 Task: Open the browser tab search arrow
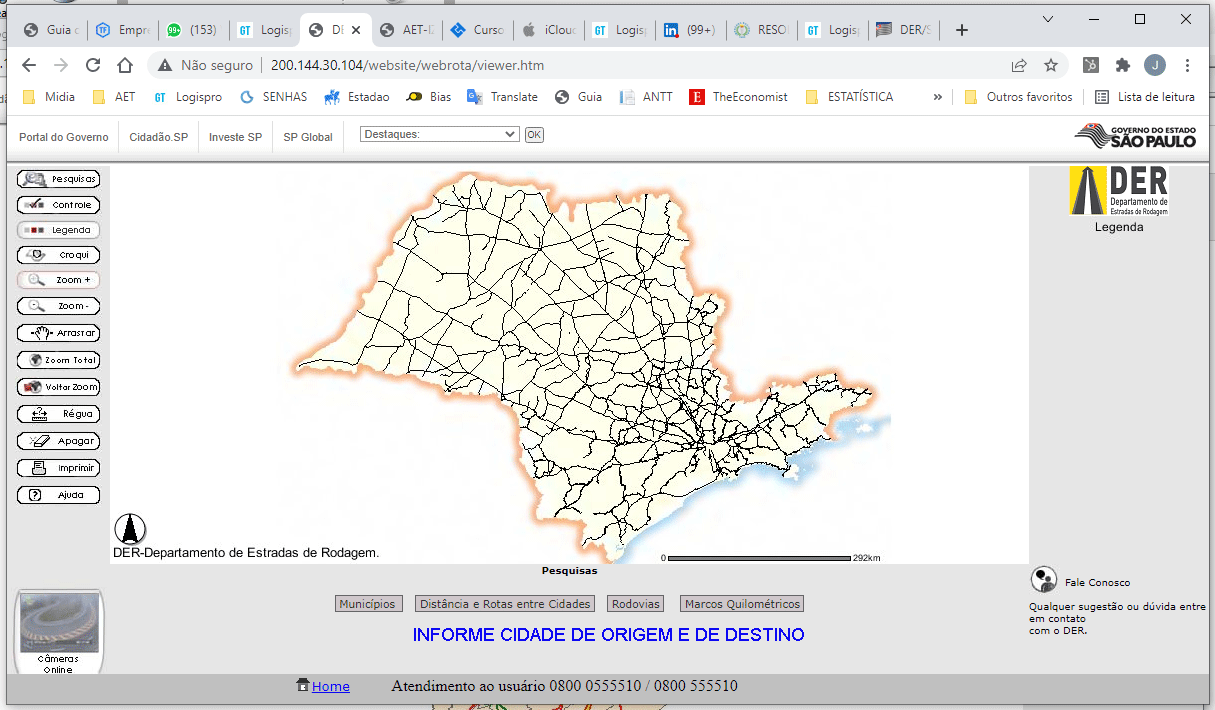pos(1048,18)
